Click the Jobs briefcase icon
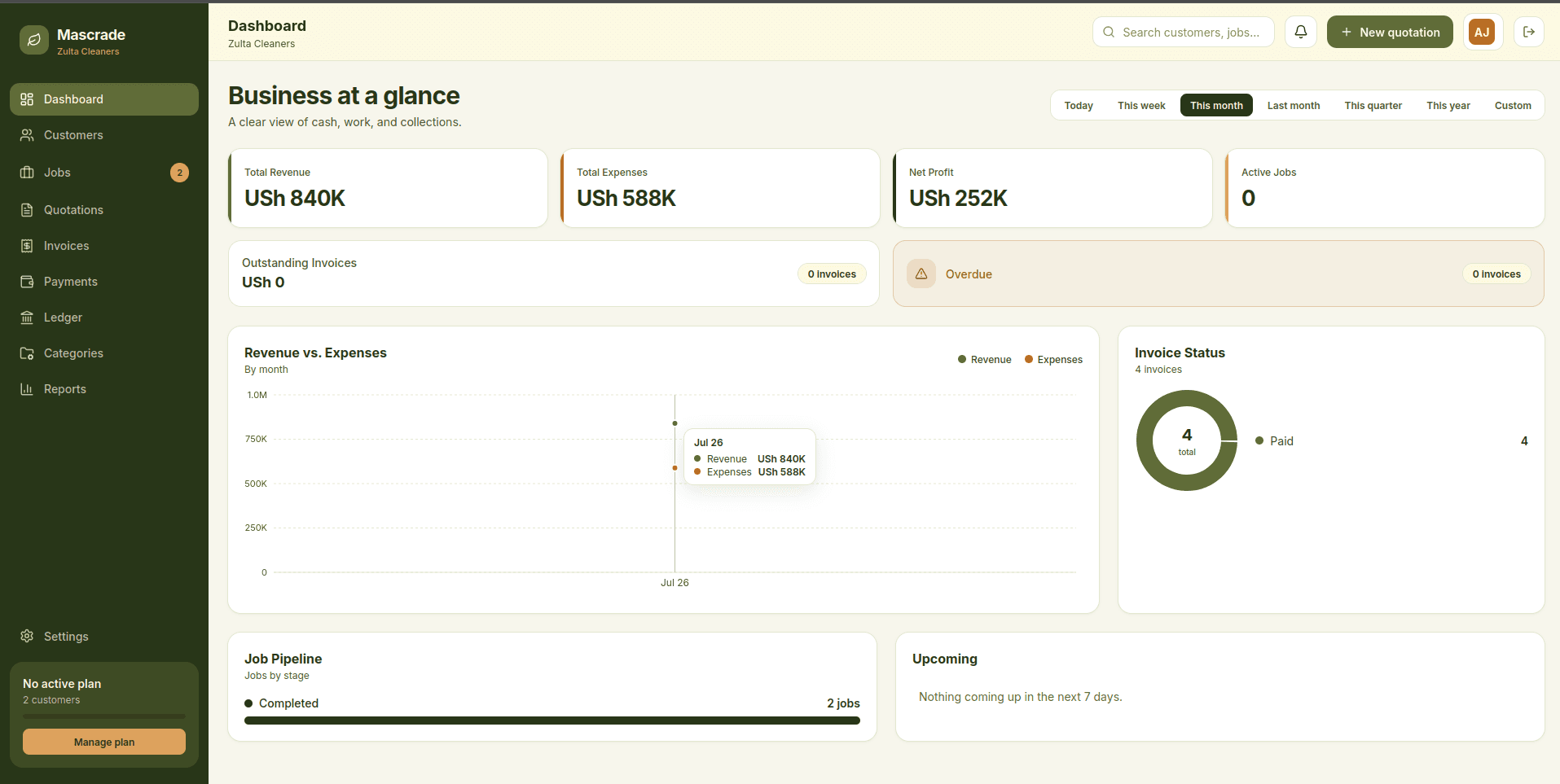This screenshot has height=784, width=1560. [27, 173]
